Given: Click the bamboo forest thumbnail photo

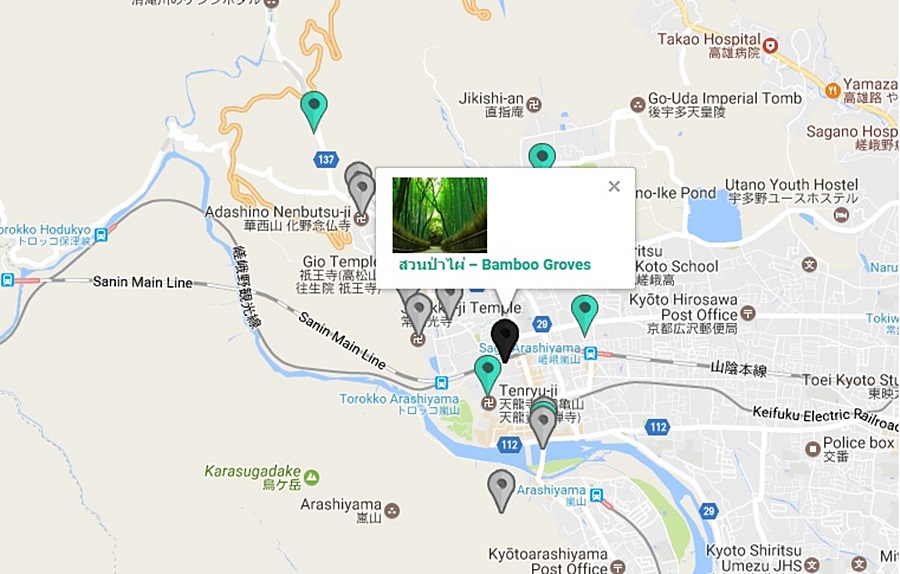Looking at the screenshot, I should point(440,215).
